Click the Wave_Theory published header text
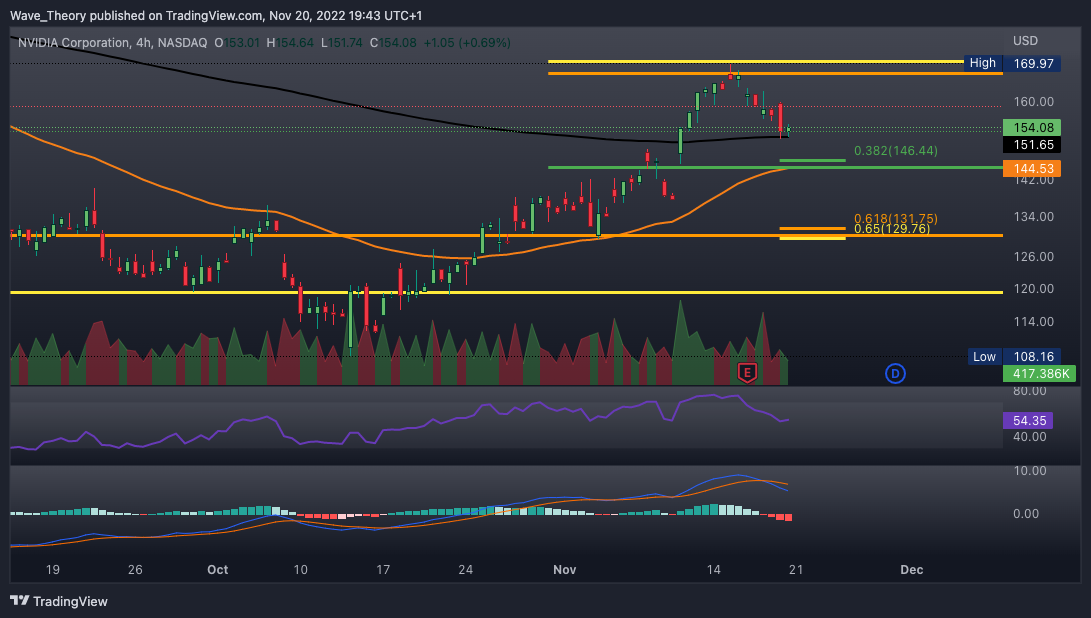The width and height of the screenshot is (1091, 618). click(216, 15)
